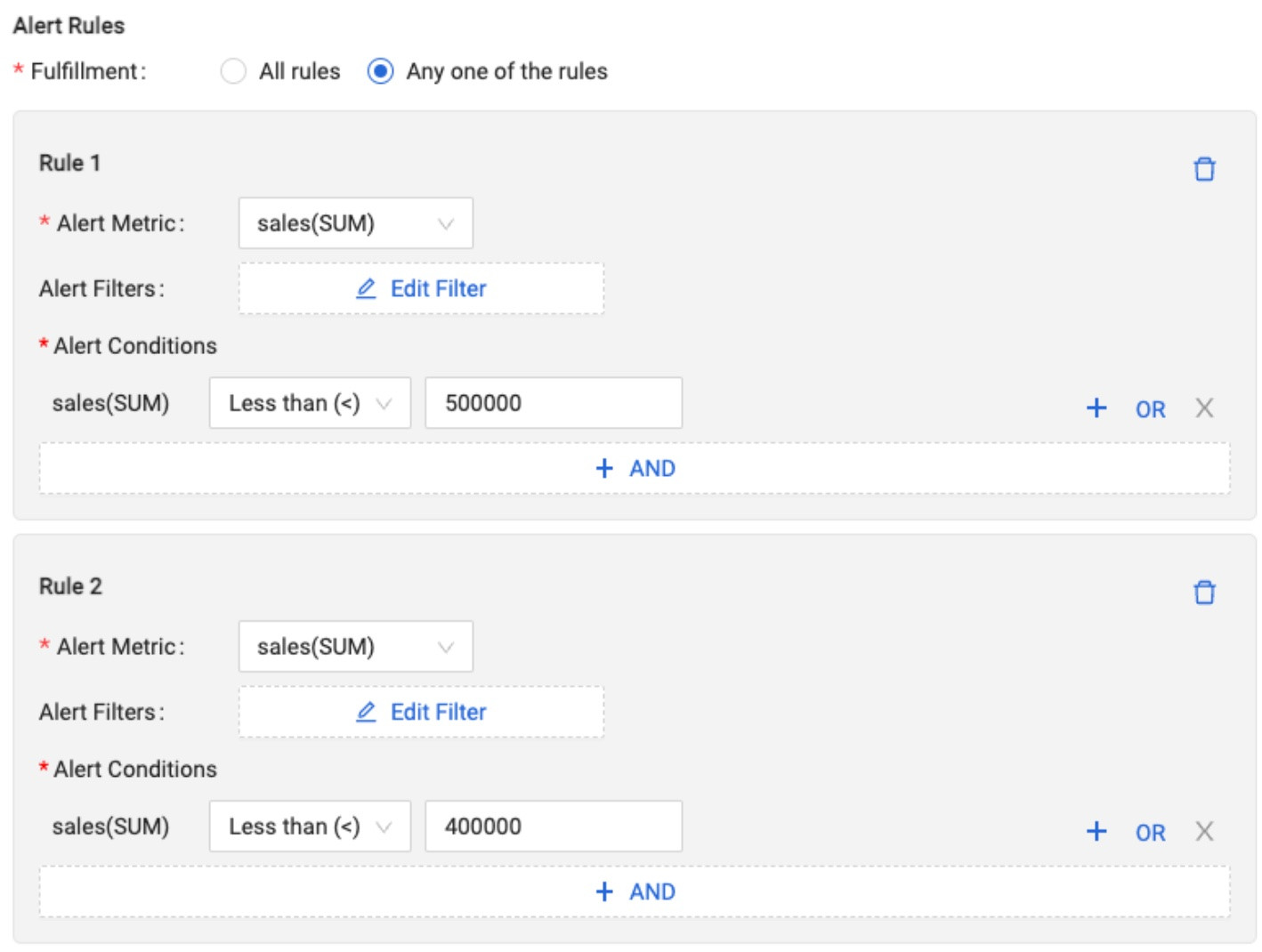Click the 400000 threshold input field

(x=553, y=827)
